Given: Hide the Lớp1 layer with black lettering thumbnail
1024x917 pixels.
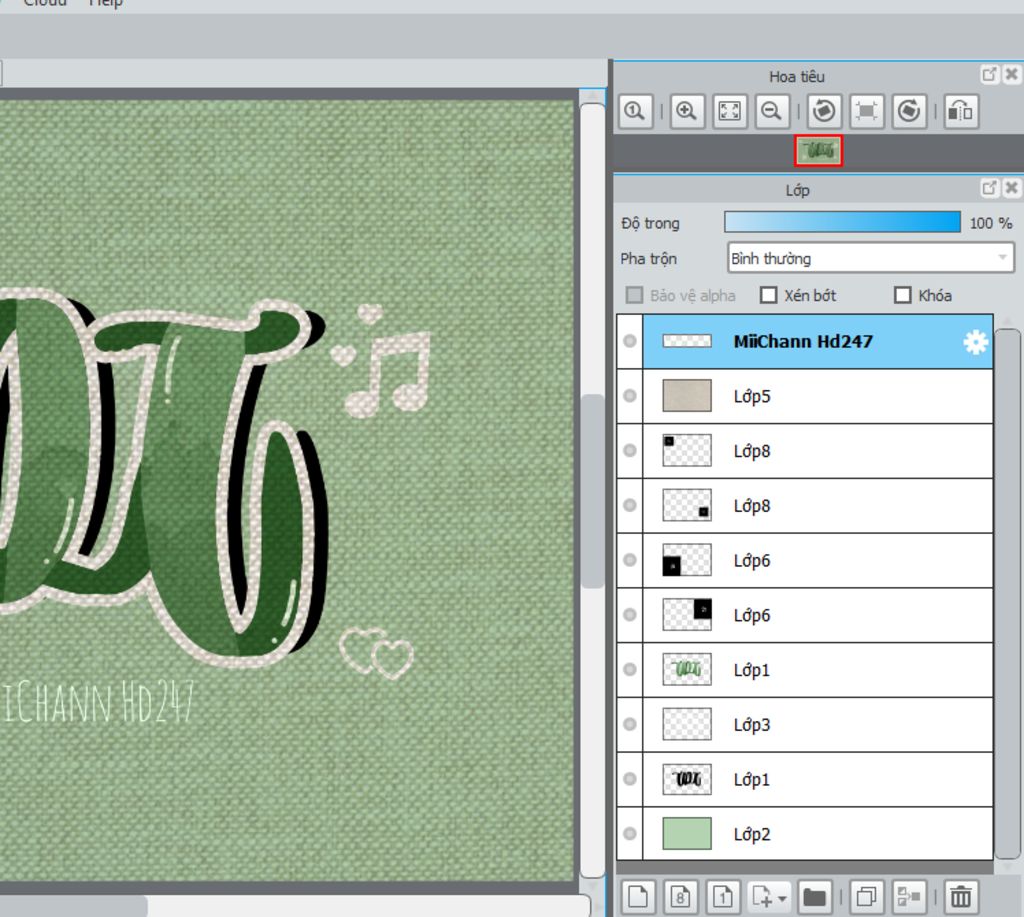Looking at the screenshot, I should click(630, 779).
